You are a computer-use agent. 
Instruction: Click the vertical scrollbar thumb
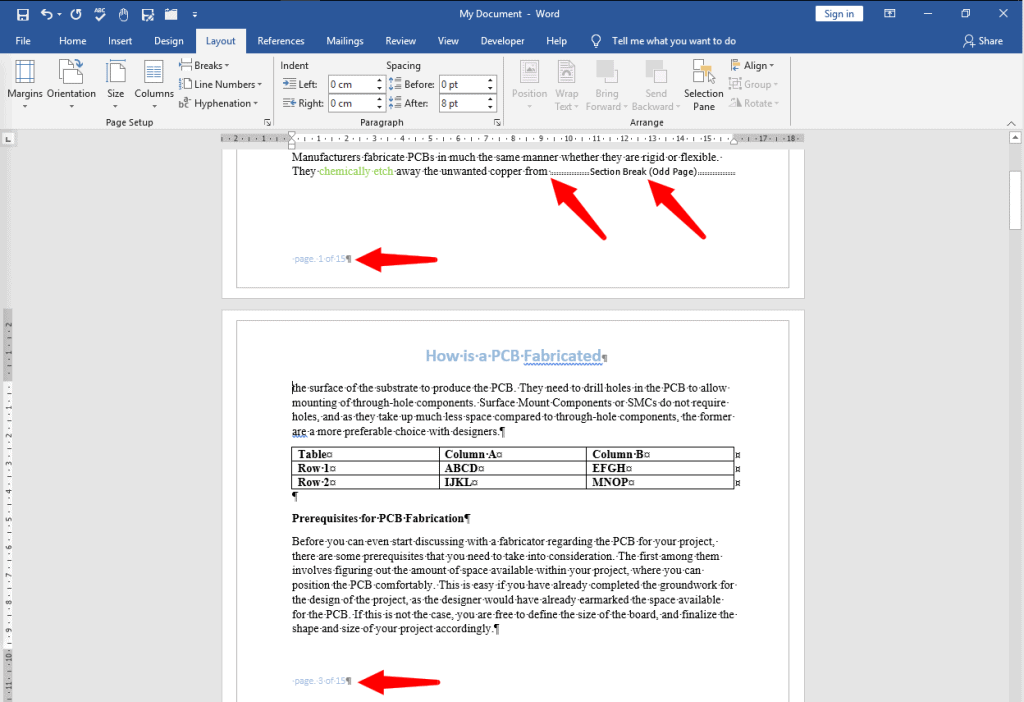pos(1015,200)
